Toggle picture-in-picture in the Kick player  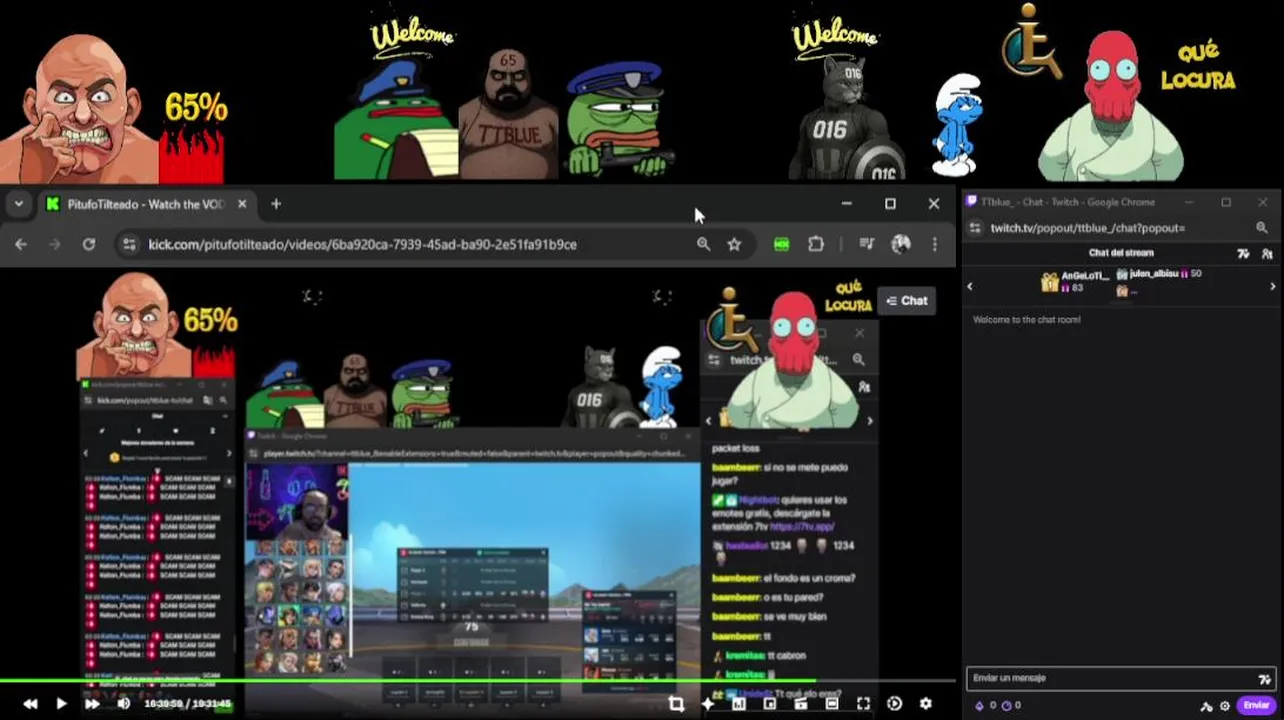coord(770,704)
